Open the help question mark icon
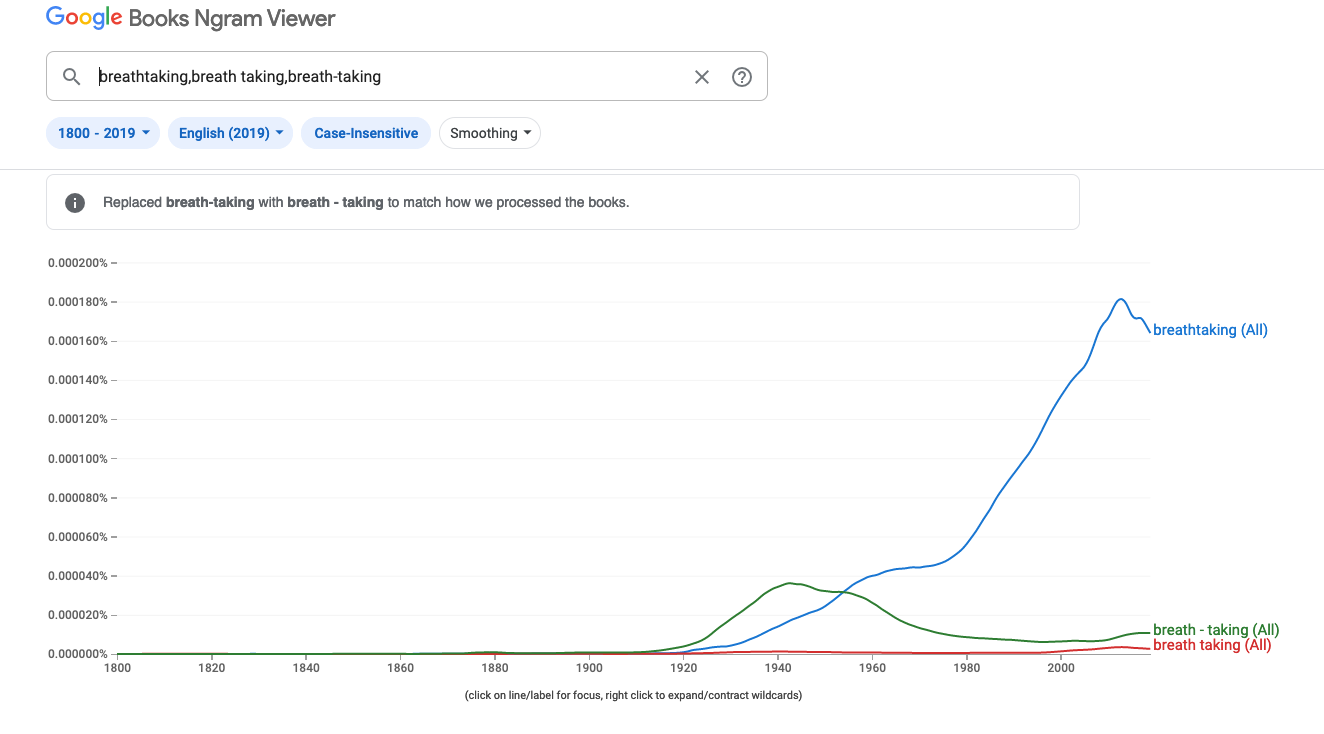The width and height of the screenshot is (1324, 734). [742, 77]
